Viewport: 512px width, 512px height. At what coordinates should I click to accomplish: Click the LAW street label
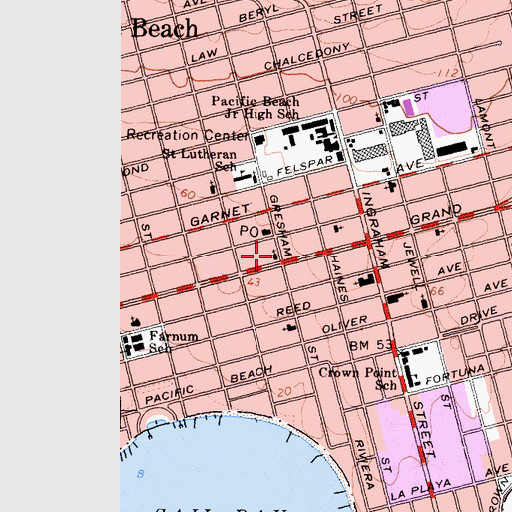[204, 56]
